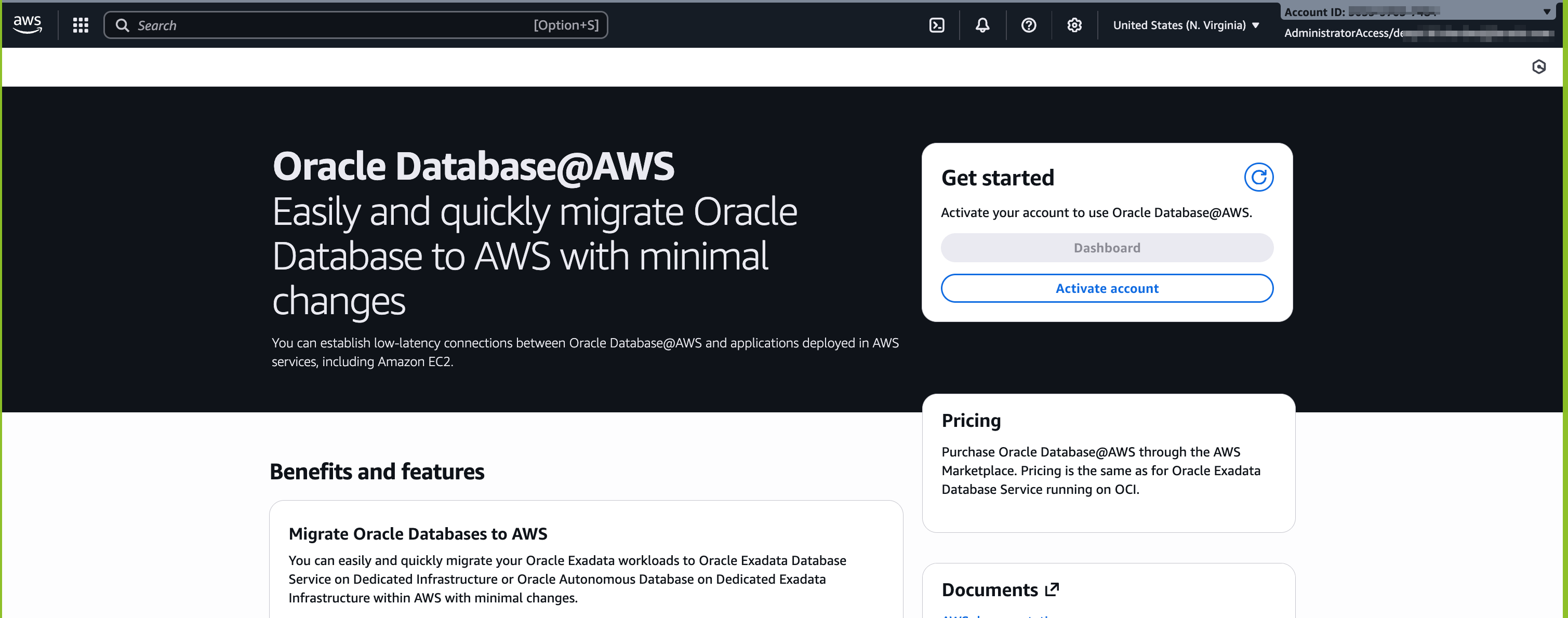
Task: Refresh the Get started panel
Action: pyautogui.click(x=1258, y=178)
